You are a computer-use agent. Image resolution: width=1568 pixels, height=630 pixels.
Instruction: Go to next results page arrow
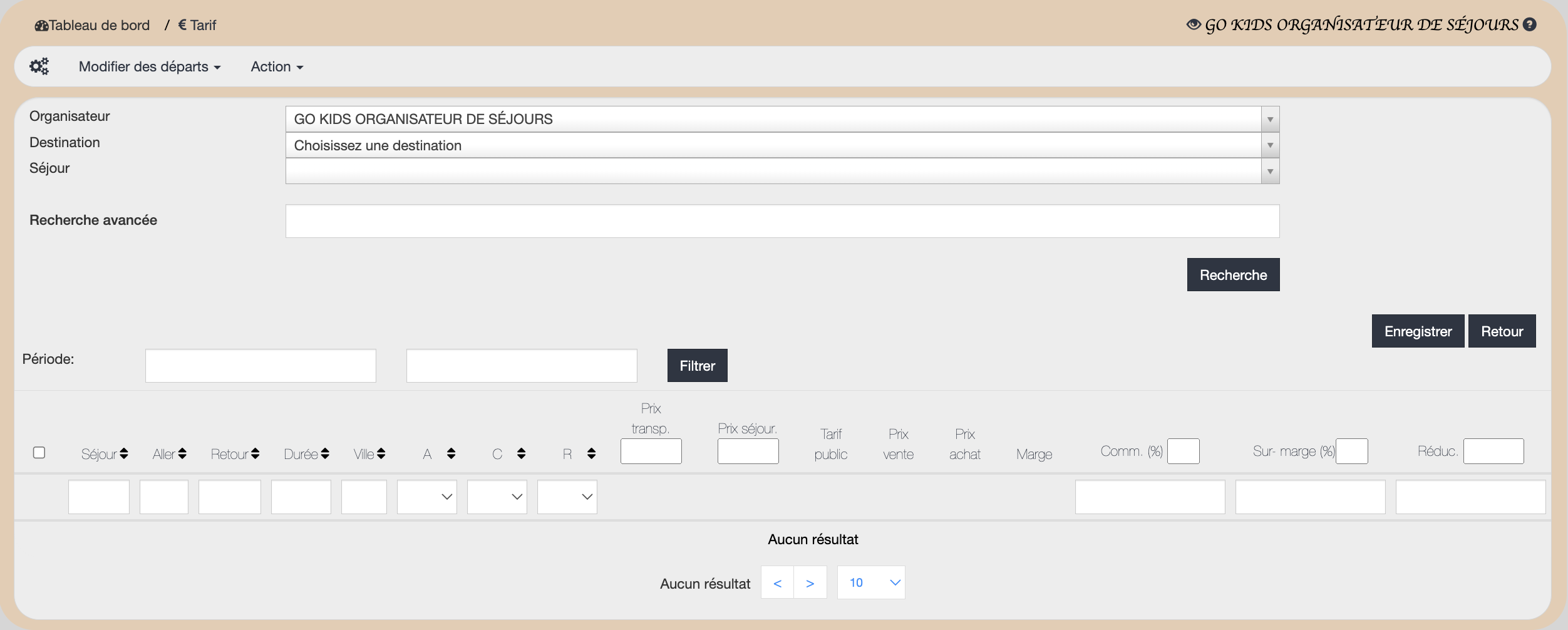pyautogui.click(x=810, y=583)
